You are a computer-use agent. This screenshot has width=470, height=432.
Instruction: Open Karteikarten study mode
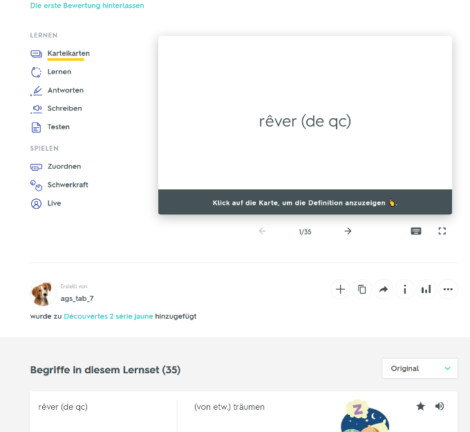click(x=68, y=53)
